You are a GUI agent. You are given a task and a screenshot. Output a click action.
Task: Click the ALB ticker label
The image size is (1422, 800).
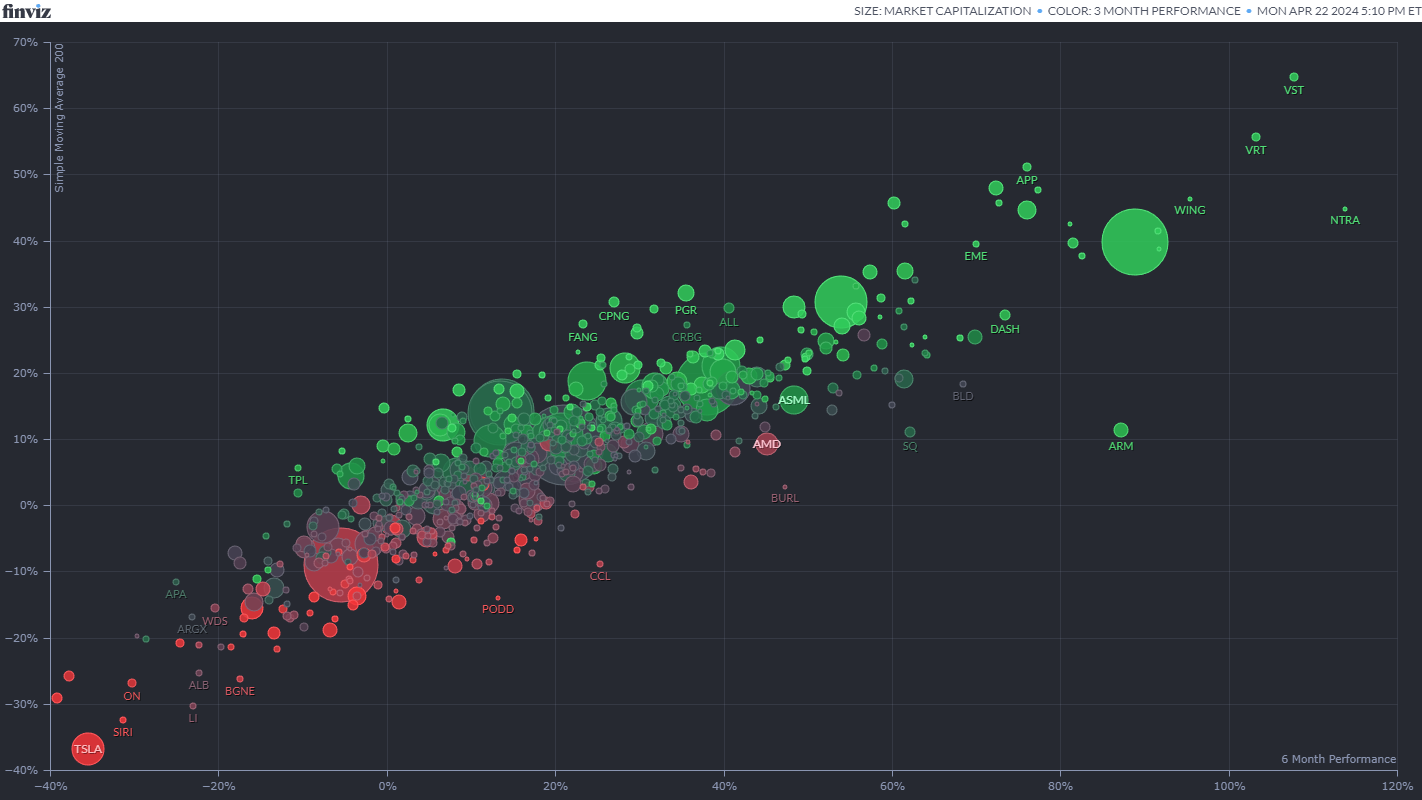(199, 685)
